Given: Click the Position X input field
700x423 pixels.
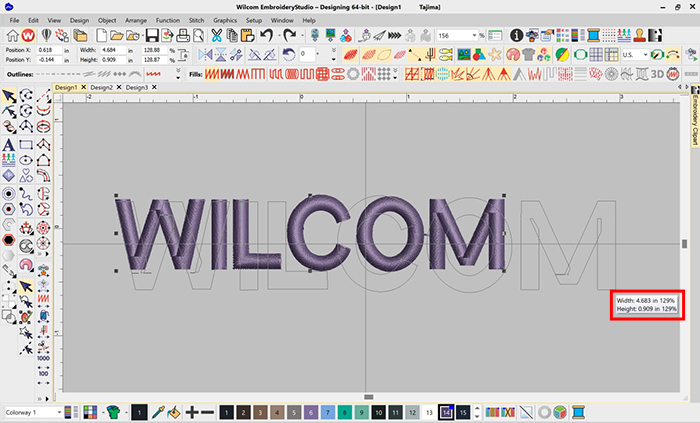Looking at the screenshot, I should [49, 50].
